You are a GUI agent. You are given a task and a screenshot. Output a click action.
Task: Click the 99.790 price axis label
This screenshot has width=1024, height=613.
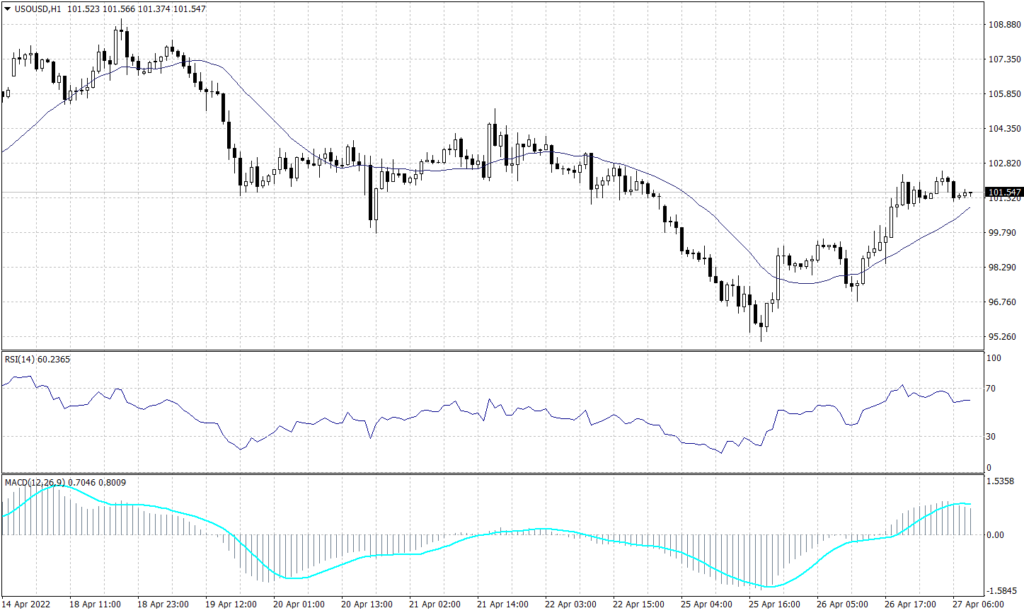(1001, 233)
